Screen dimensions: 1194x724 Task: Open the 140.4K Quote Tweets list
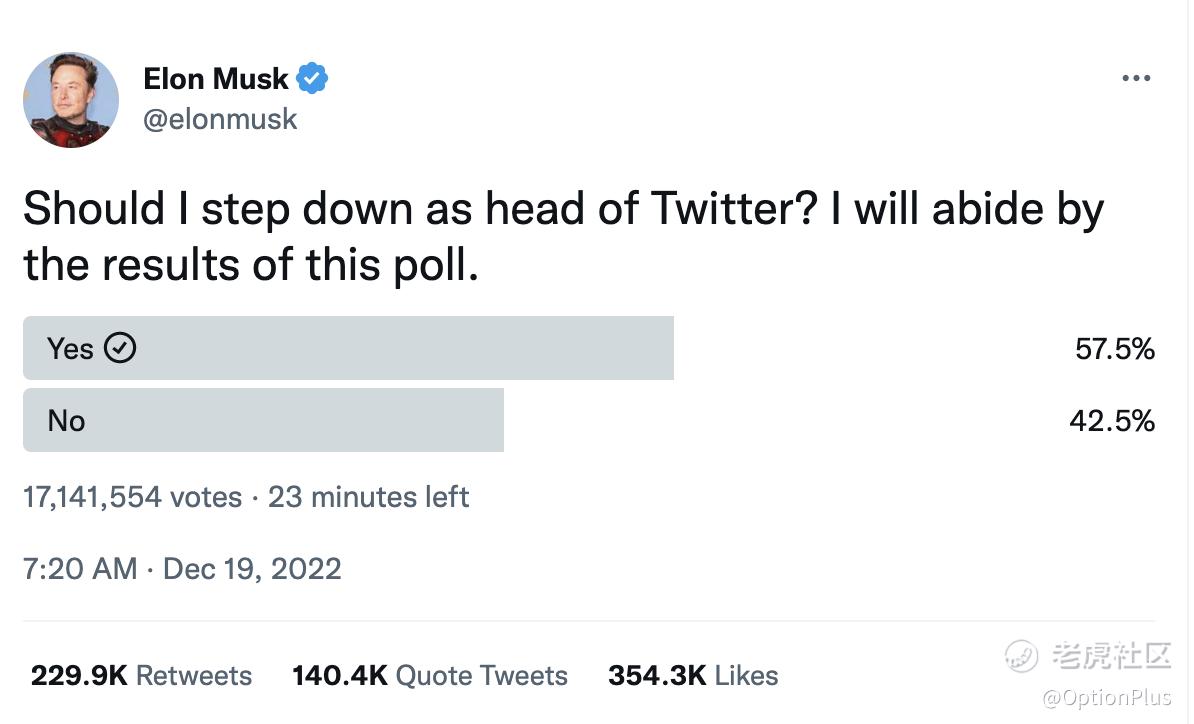[429, 676]
